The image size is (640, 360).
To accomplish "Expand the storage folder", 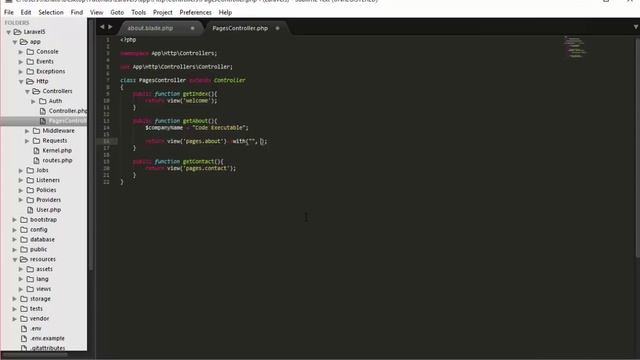I will 15,299.
